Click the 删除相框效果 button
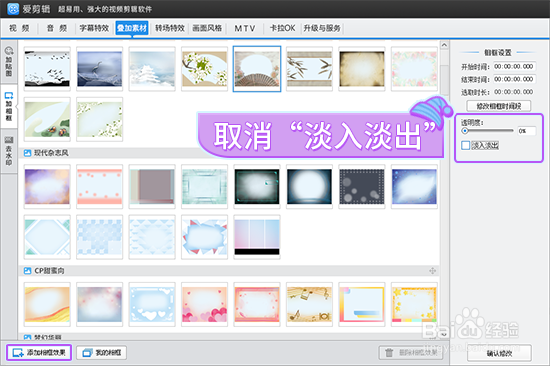This screenshot has height=366, width=550. (411, 353)
